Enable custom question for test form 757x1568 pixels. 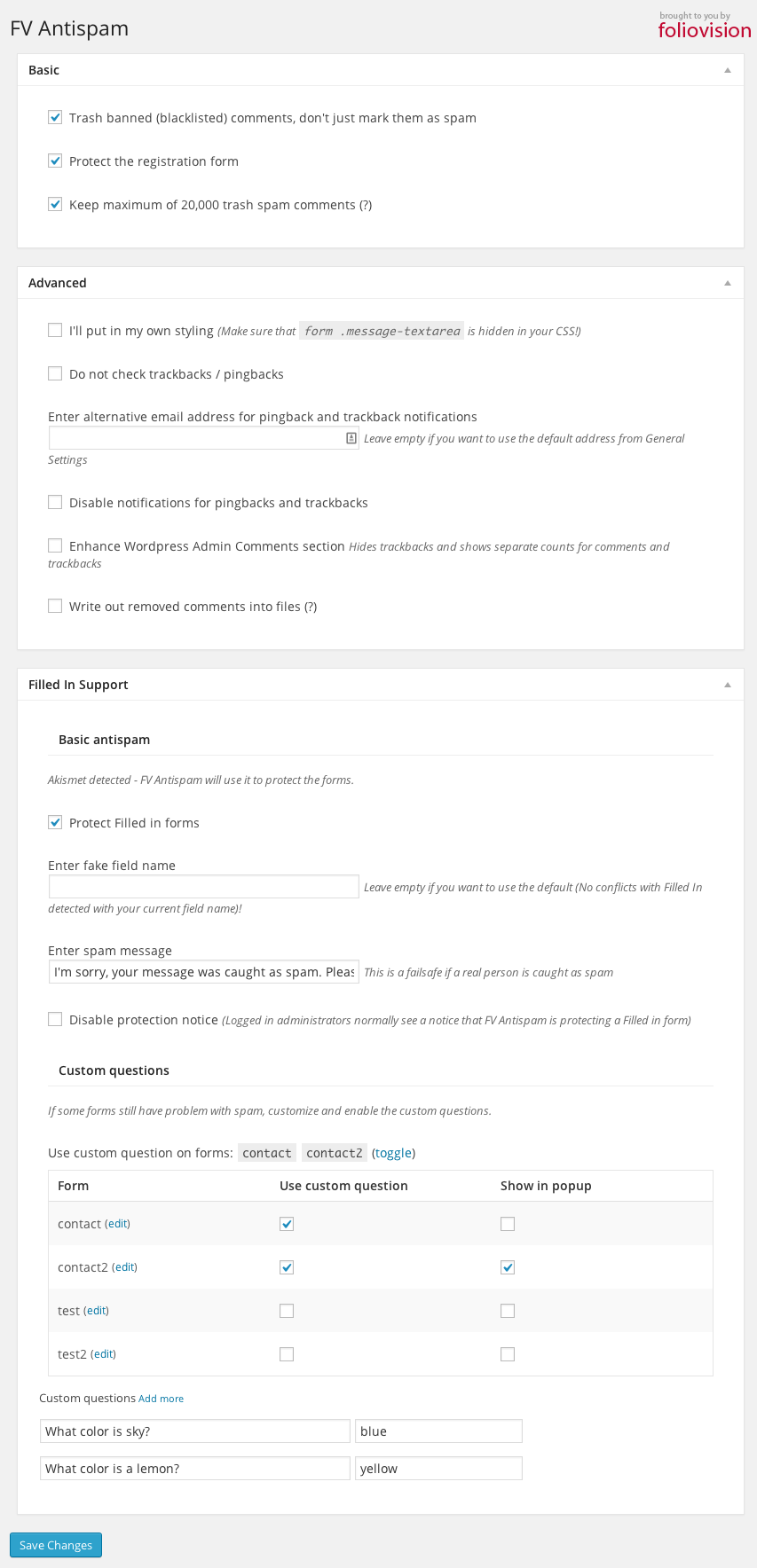pyautogui.click(x=287, y=1311)
